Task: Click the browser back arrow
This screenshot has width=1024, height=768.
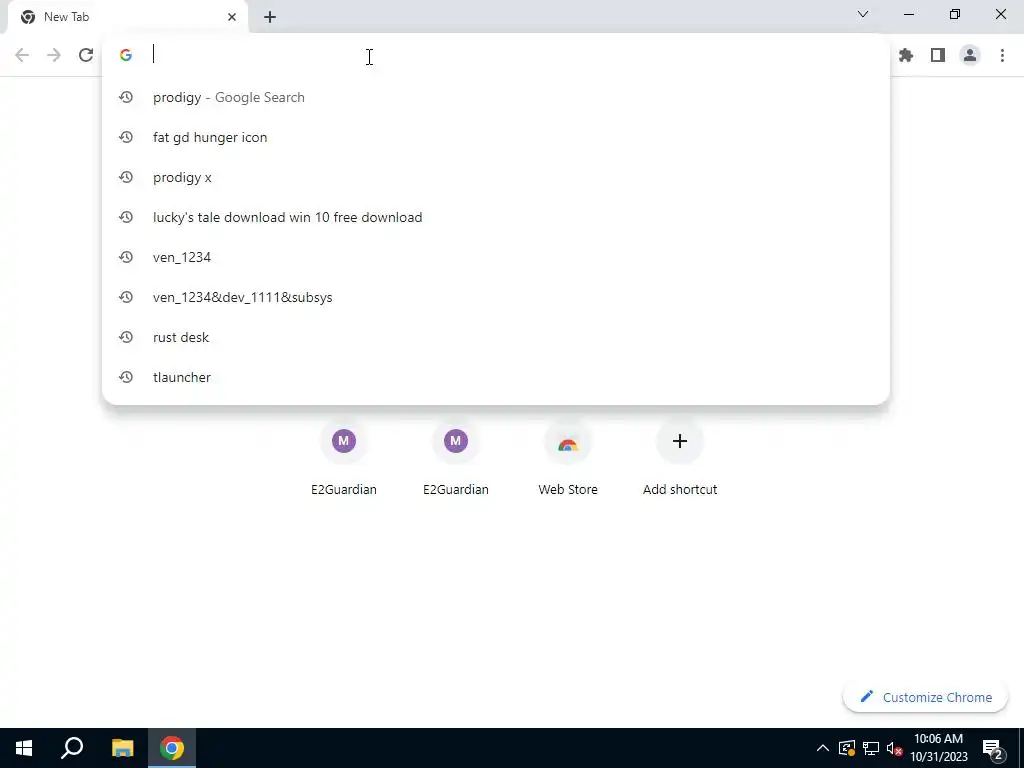Action: tap(22, 55)
